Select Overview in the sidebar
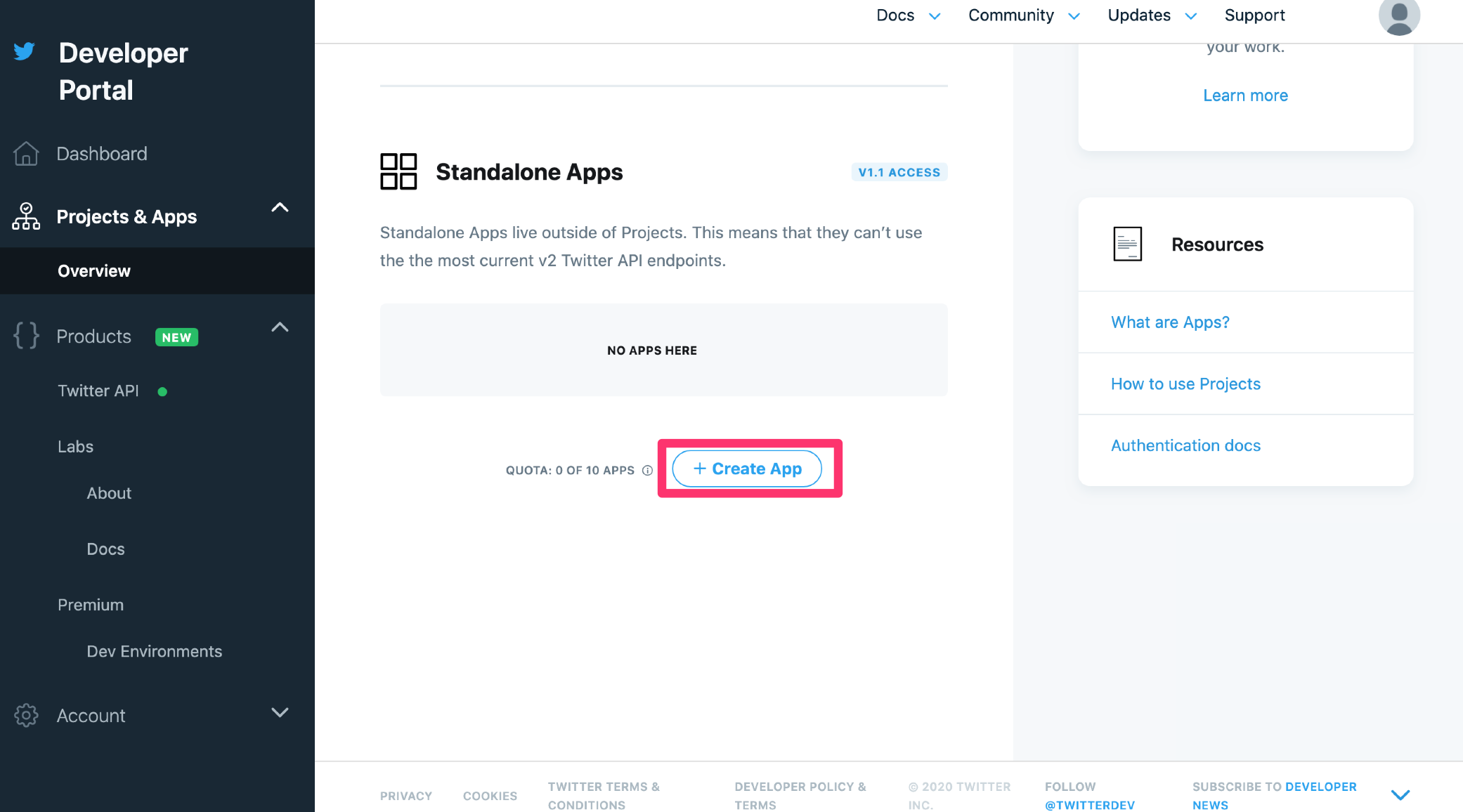Image resolution: width=1463 pixels, height=812 pixels. [x=94, y=271]
